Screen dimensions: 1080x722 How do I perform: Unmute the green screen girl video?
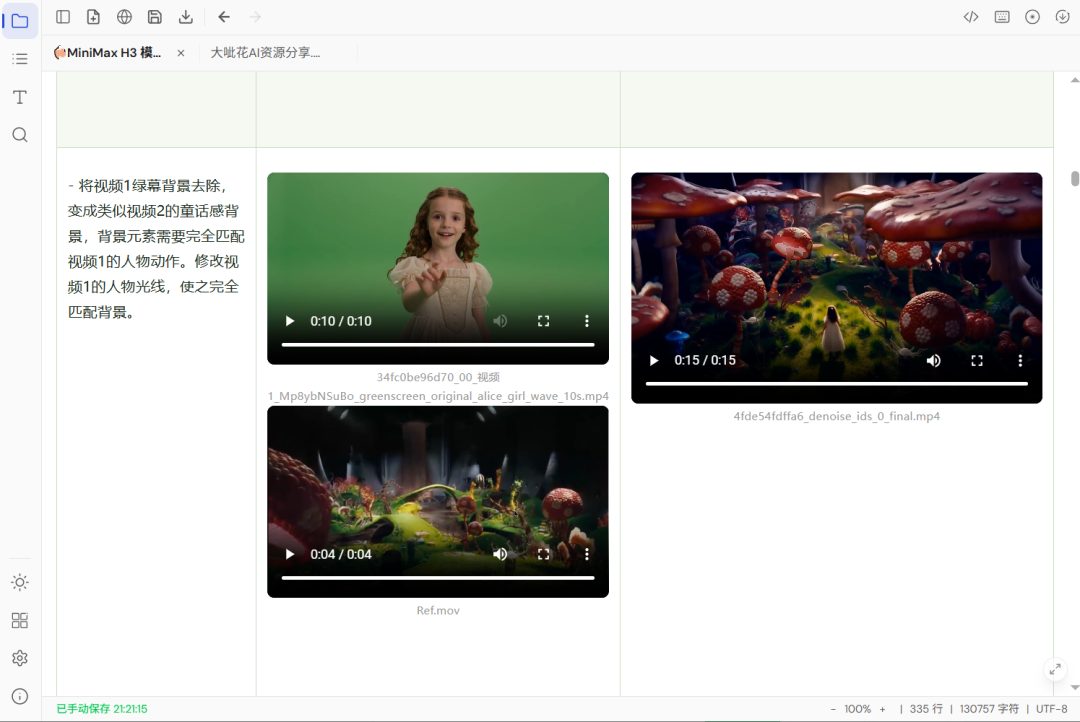click(x=500, y=321)
